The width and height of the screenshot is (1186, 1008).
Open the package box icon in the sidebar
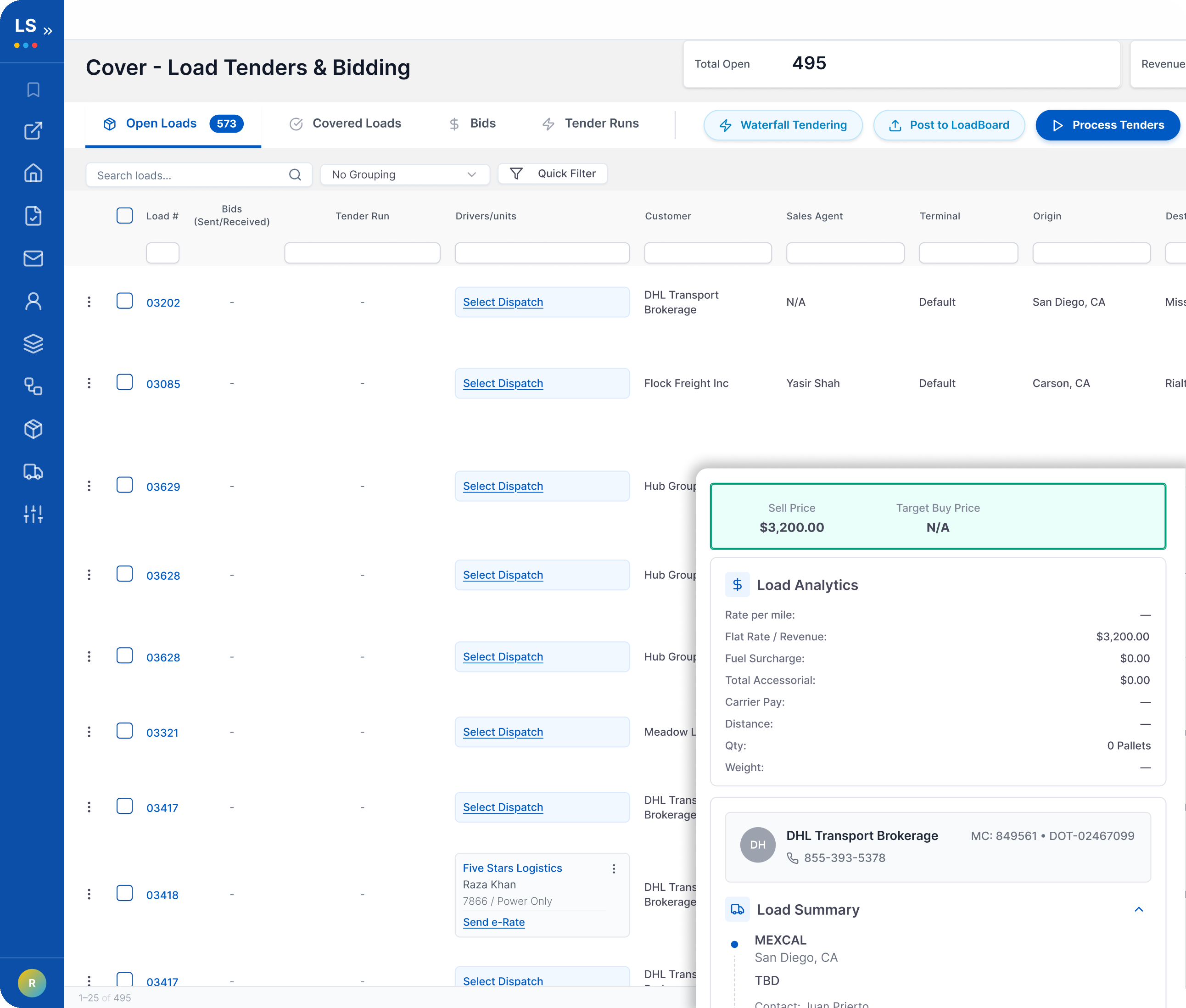click(x=33, y=429)
